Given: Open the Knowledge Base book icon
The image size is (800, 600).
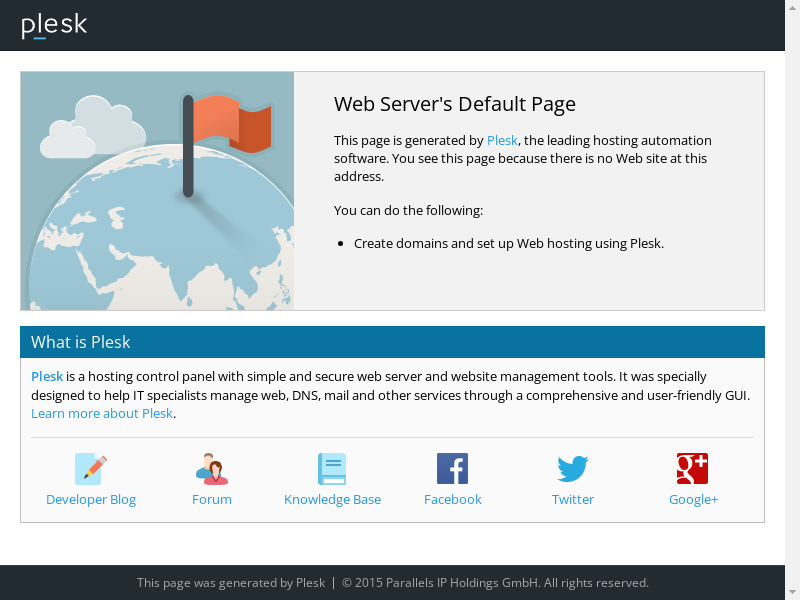Looking at the screenshot, I should 332,468.
